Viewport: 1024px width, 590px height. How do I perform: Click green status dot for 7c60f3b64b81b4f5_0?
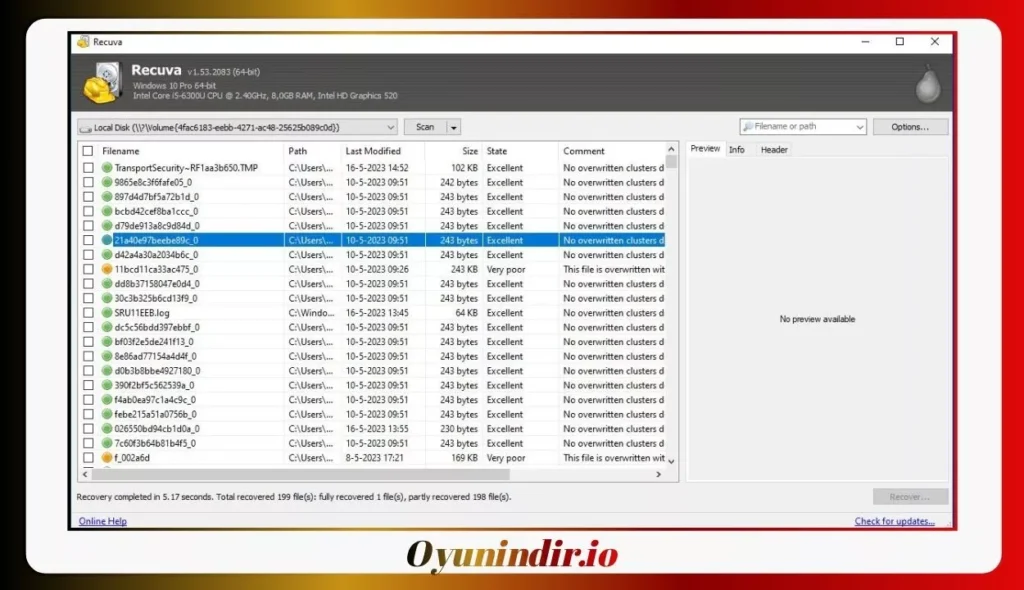pyautogui.click(x=107, y=444)
